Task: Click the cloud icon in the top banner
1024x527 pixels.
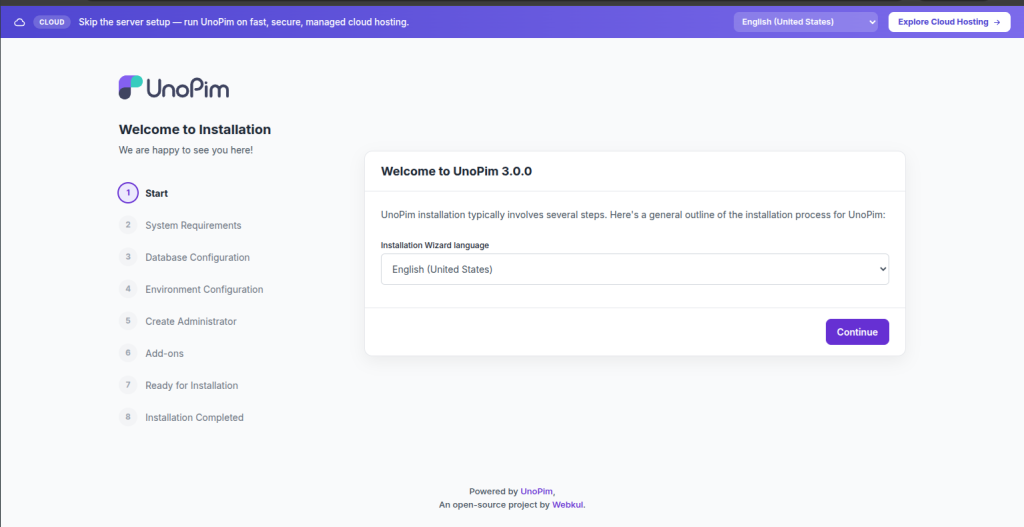Action: (x=20, y=22)
